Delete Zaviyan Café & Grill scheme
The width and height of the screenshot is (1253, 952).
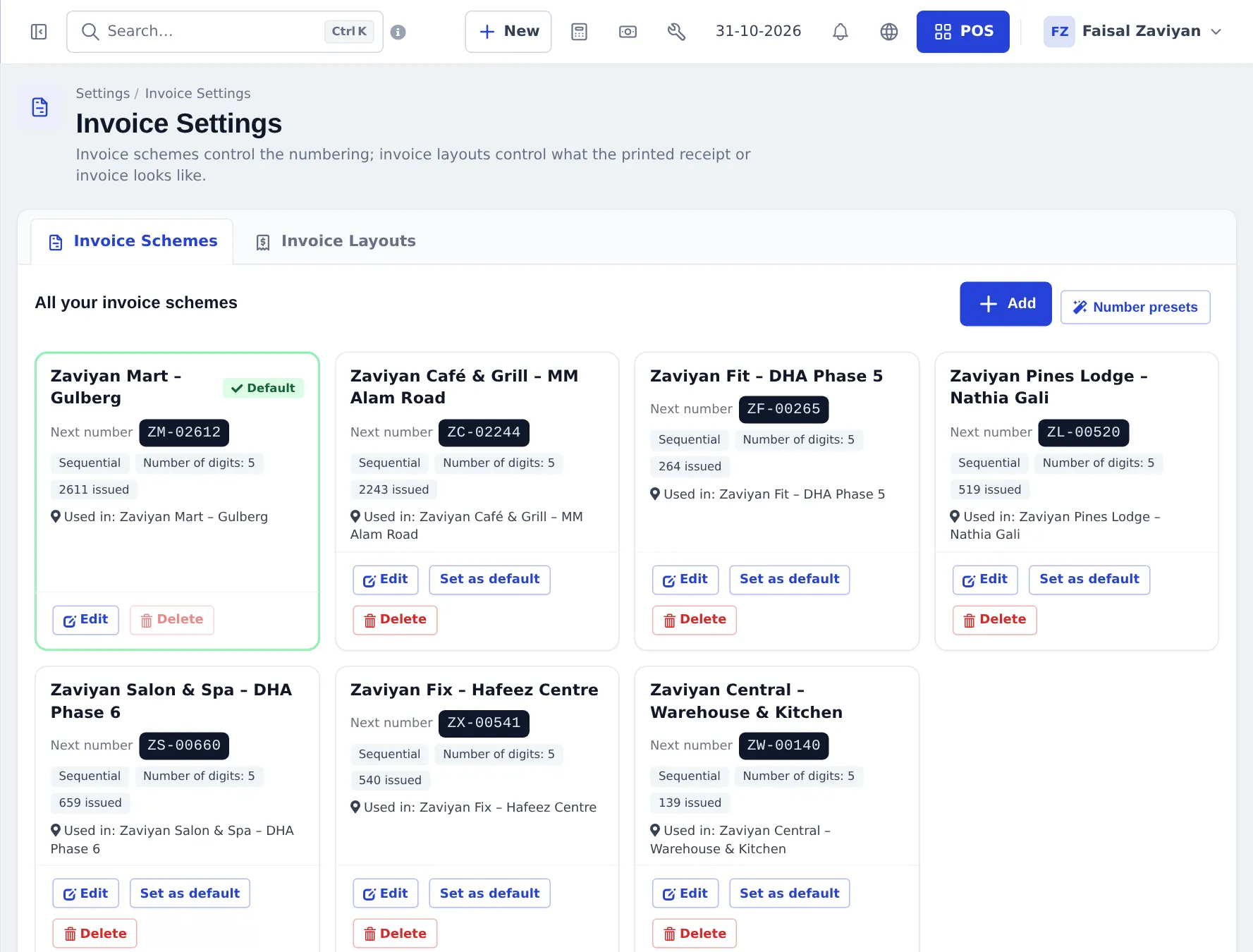[x=395, y=620]
